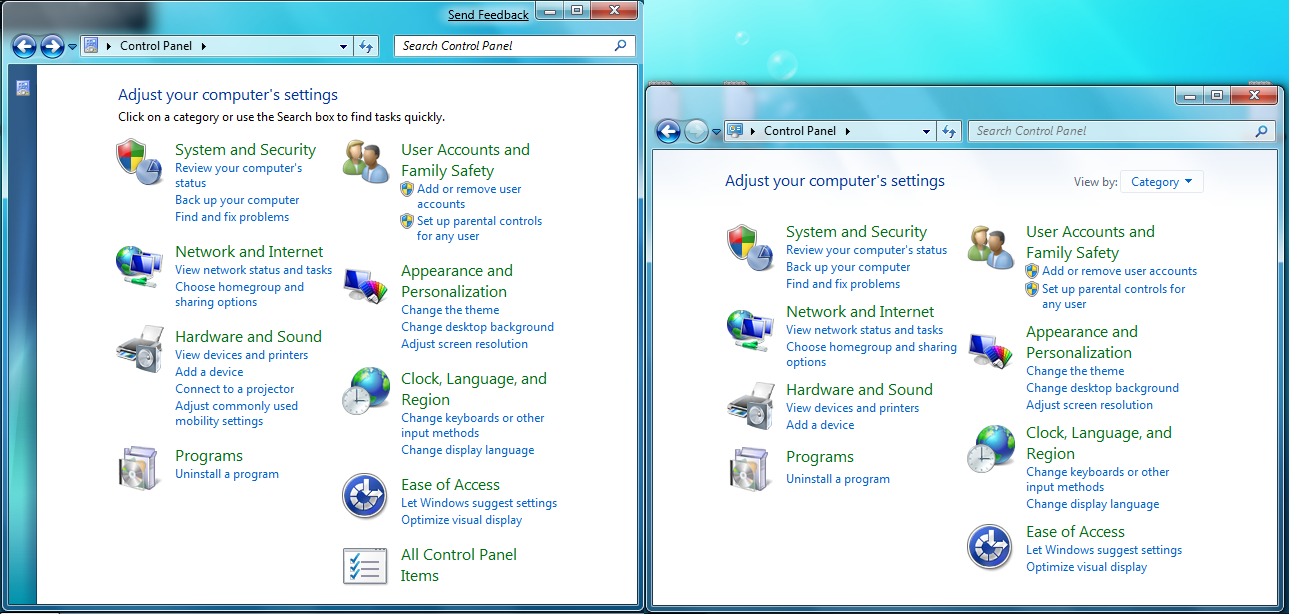Viewport: 1290px width, 614px height.
Task: Click the All Control Panel Items icon
Action: coord(365,566)
